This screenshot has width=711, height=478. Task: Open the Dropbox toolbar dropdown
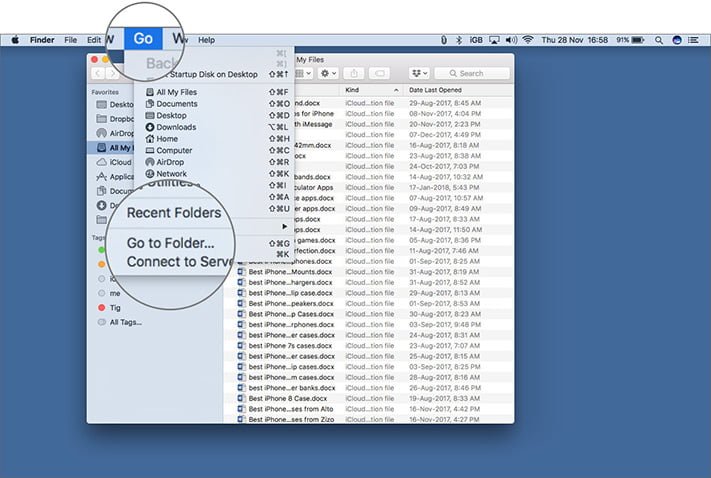tap(419, 73)
